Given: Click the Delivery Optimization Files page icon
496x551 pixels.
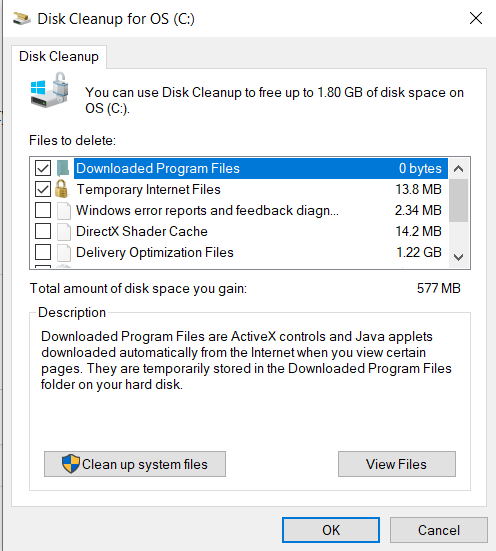Looking at the screenshot, I should click(x=64, y=253).
